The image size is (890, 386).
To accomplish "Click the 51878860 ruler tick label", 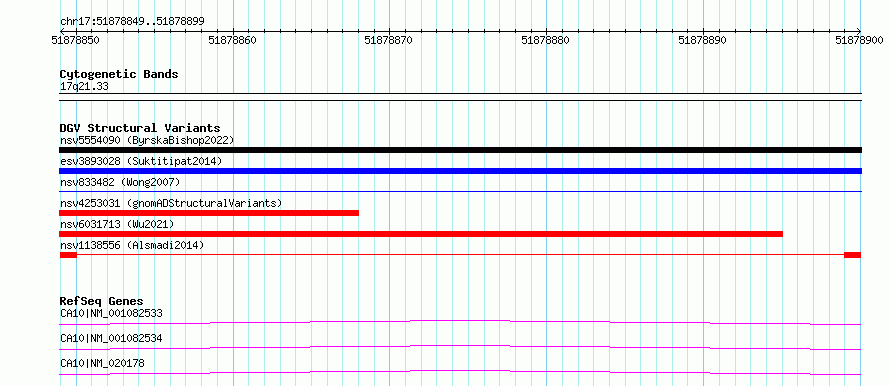I will click(233, 40).
